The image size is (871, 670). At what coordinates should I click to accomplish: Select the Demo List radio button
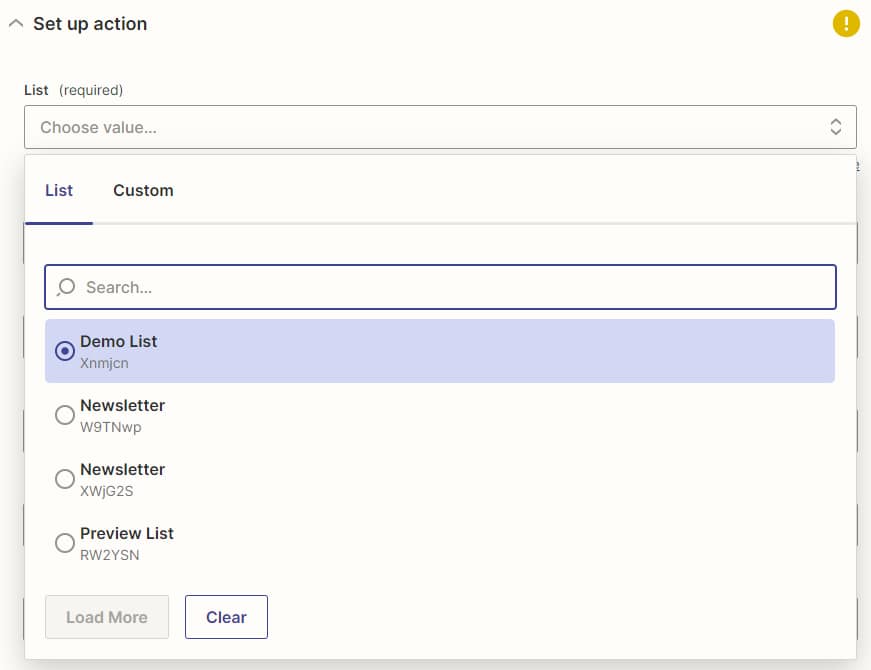pos(65,351)
